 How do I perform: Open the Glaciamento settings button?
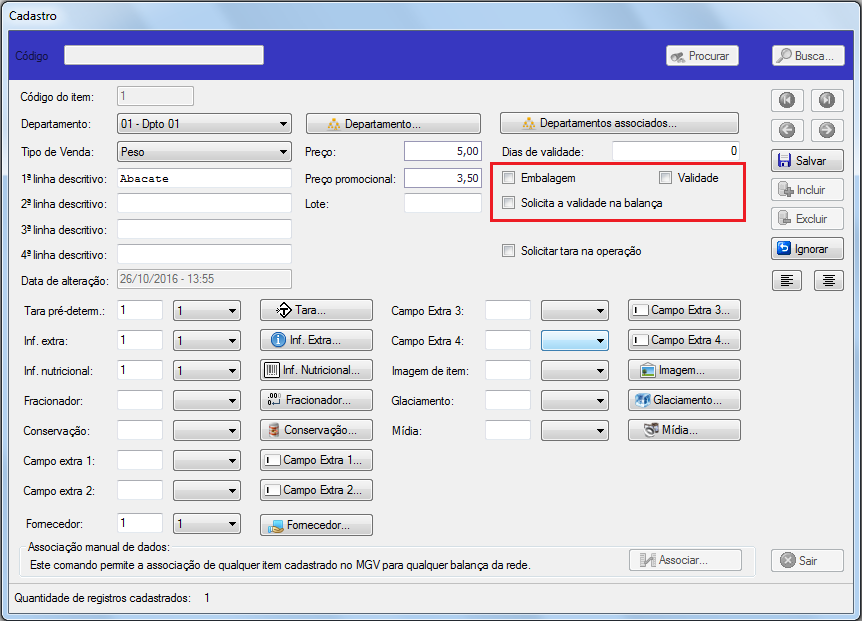(684, 400)
